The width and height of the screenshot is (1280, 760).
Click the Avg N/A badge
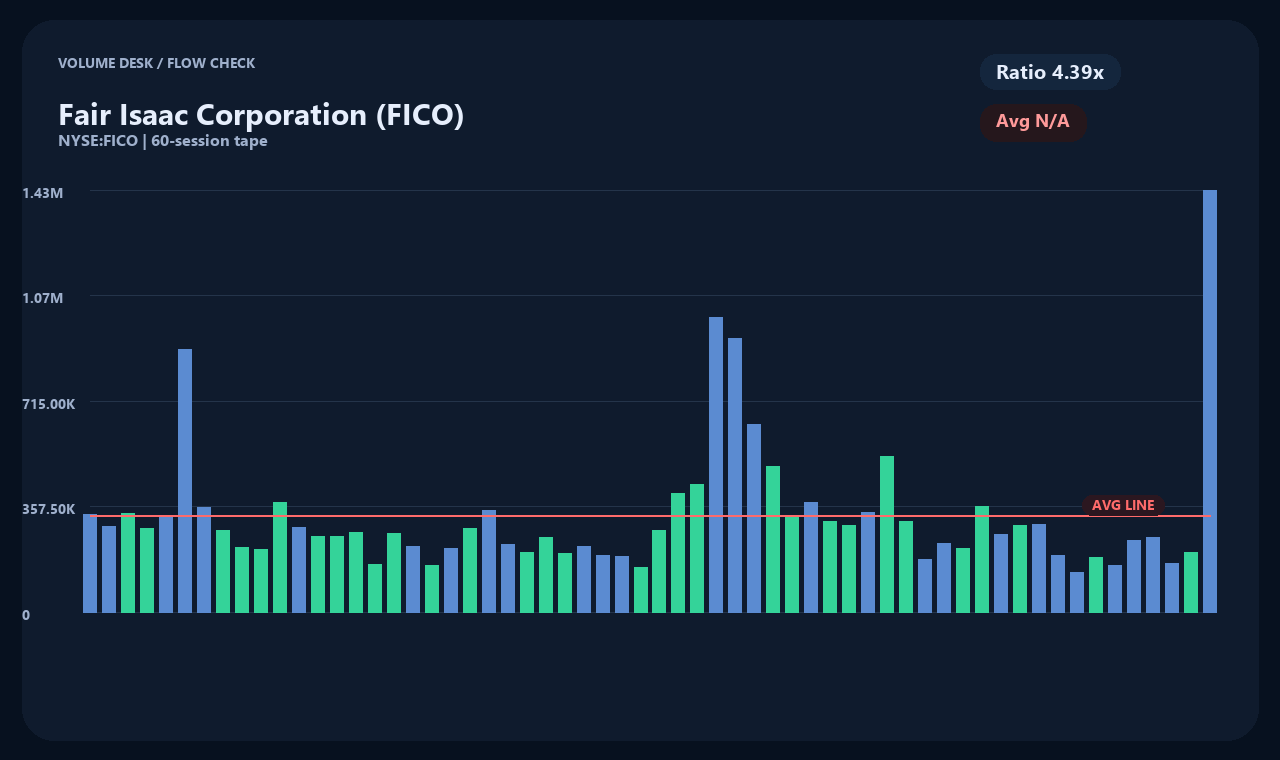coord(1033,122)
